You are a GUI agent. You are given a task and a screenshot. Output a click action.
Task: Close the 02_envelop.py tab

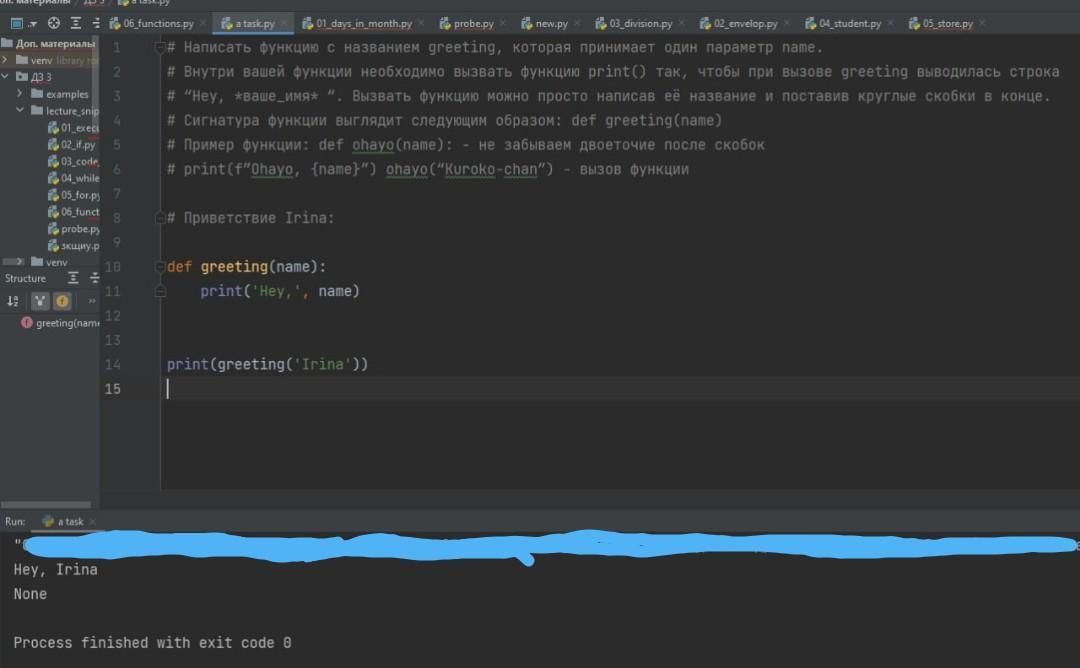point(787,23)
